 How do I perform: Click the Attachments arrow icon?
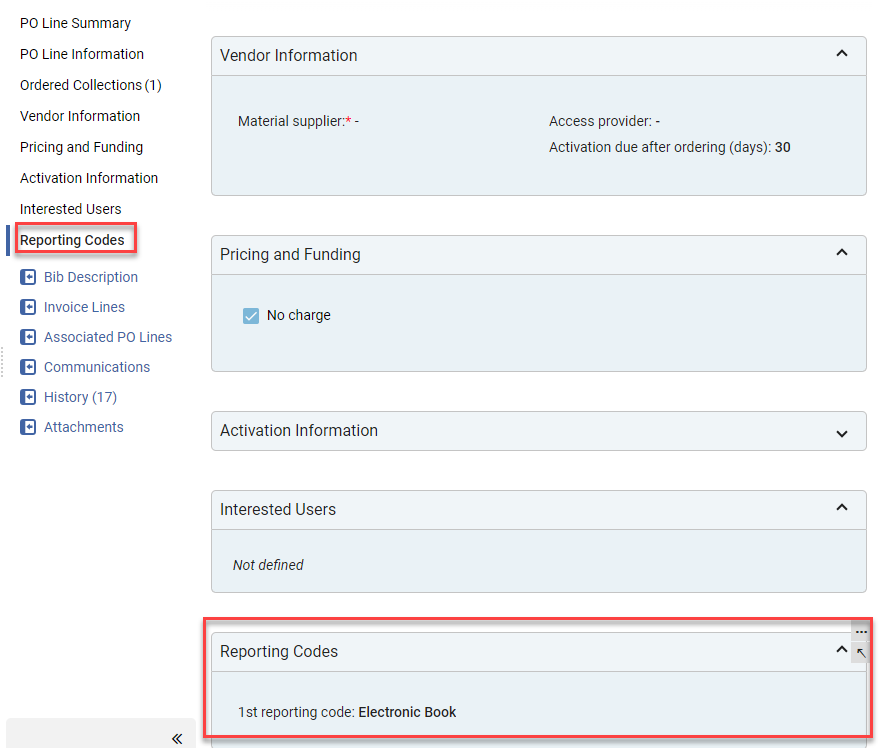pyautogui.click(x=28, y=427)
